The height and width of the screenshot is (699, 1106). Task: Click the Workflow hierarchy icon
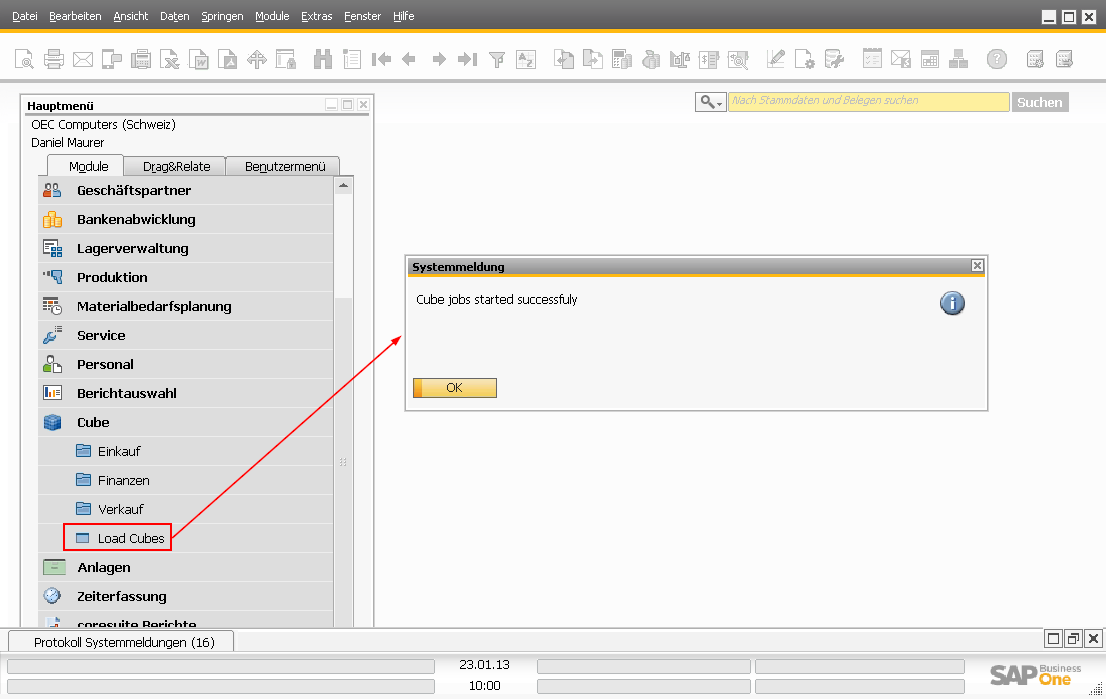tap(959, 59)
